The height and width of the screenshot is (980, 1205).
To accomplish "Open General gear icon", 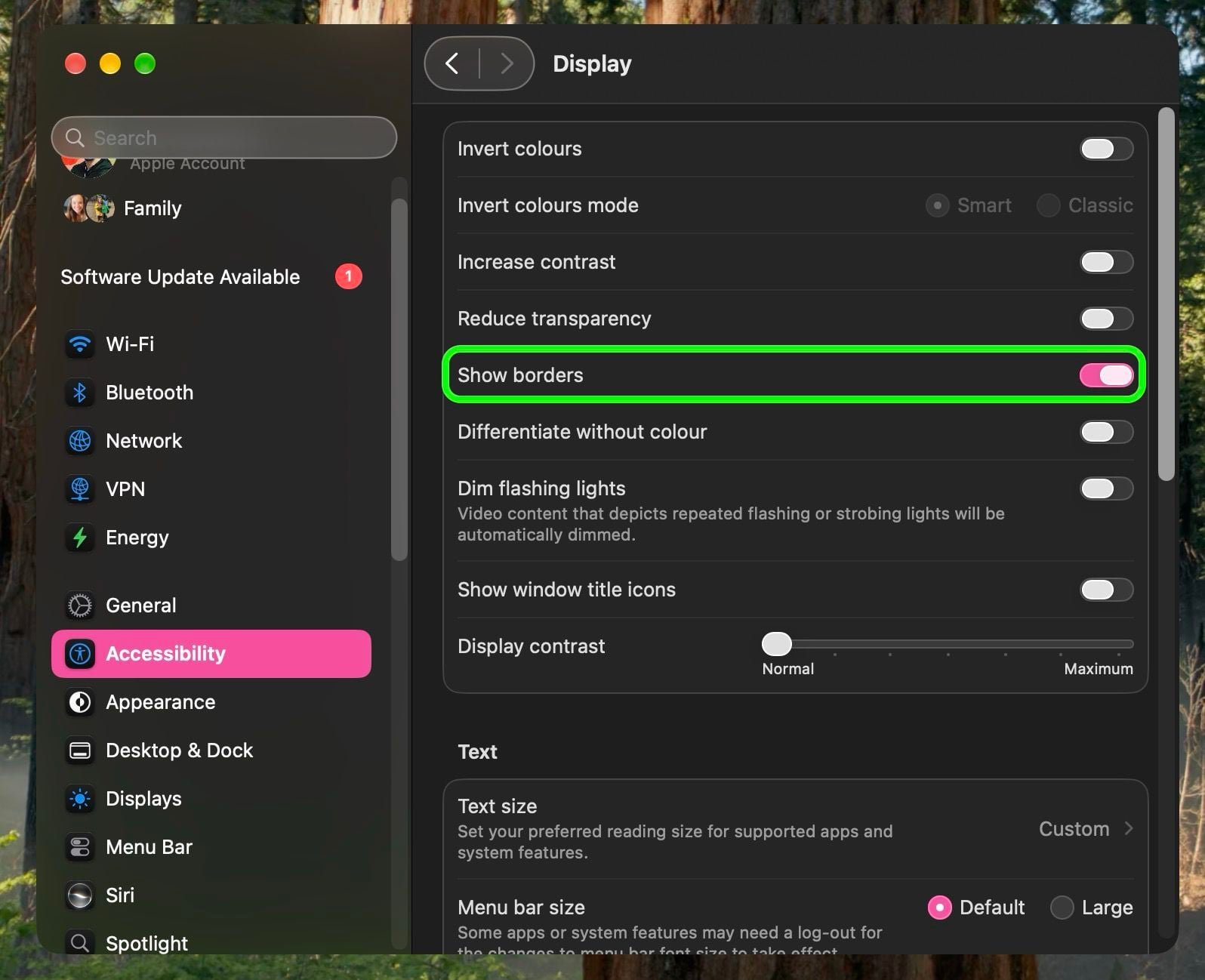I will tap(80, 606).
